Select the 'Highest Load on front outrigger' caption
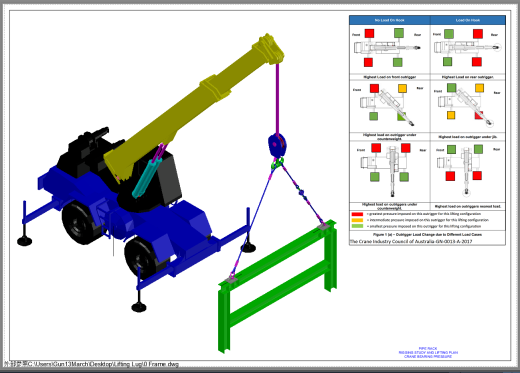Image resolution: width=520 pixels, height=373 pixels. click(390, 77)
